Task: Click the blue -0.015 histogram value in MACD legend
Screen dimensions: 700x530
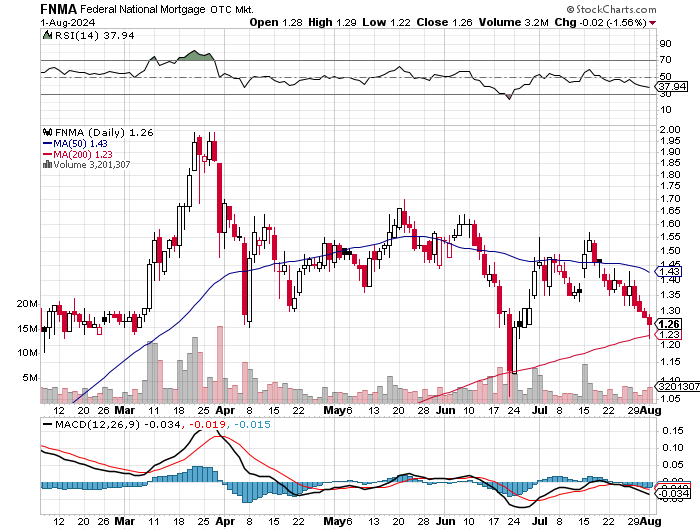Action: [252, 424]
